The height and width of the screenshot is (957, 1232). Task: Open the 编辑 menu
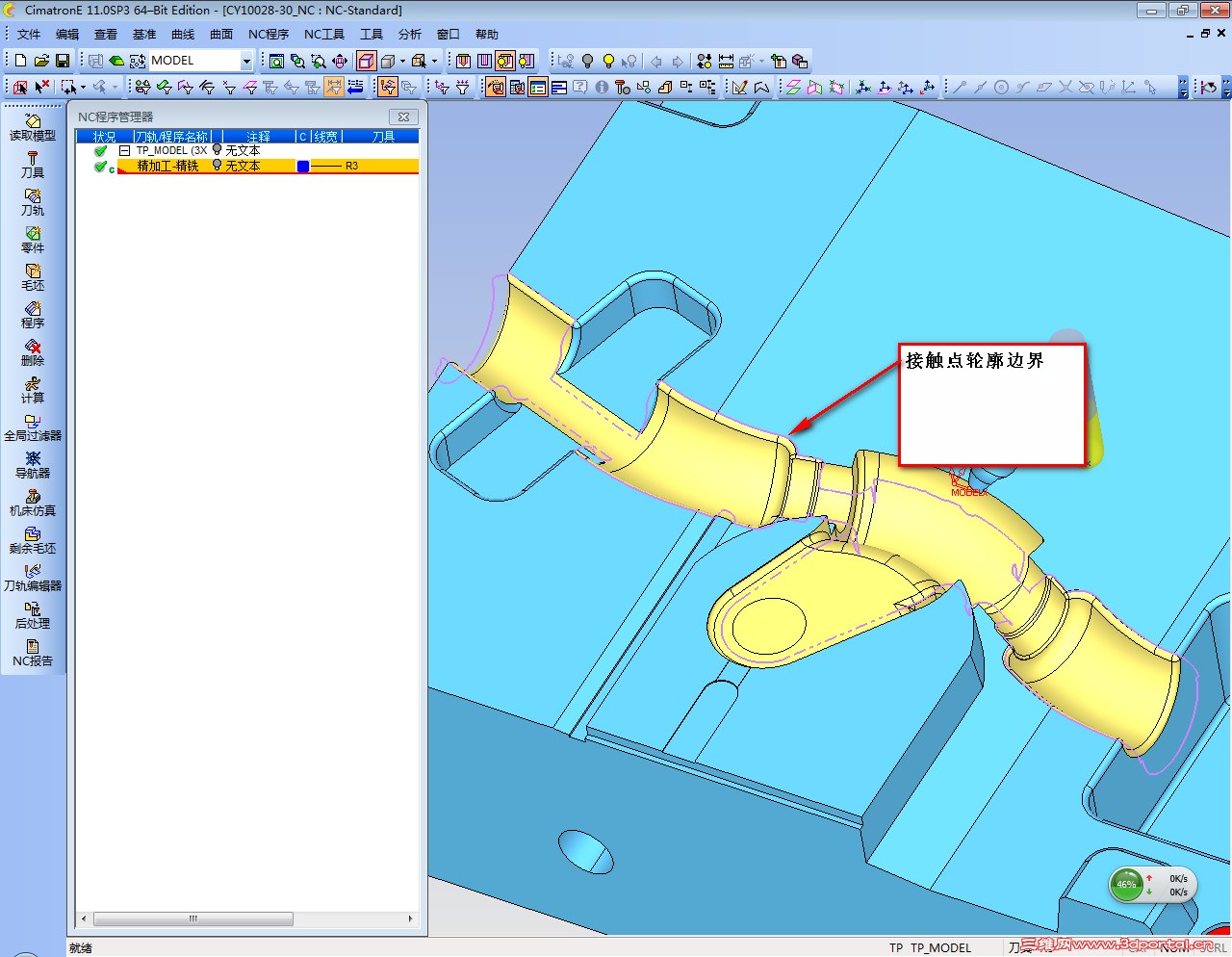click(67, 35)
